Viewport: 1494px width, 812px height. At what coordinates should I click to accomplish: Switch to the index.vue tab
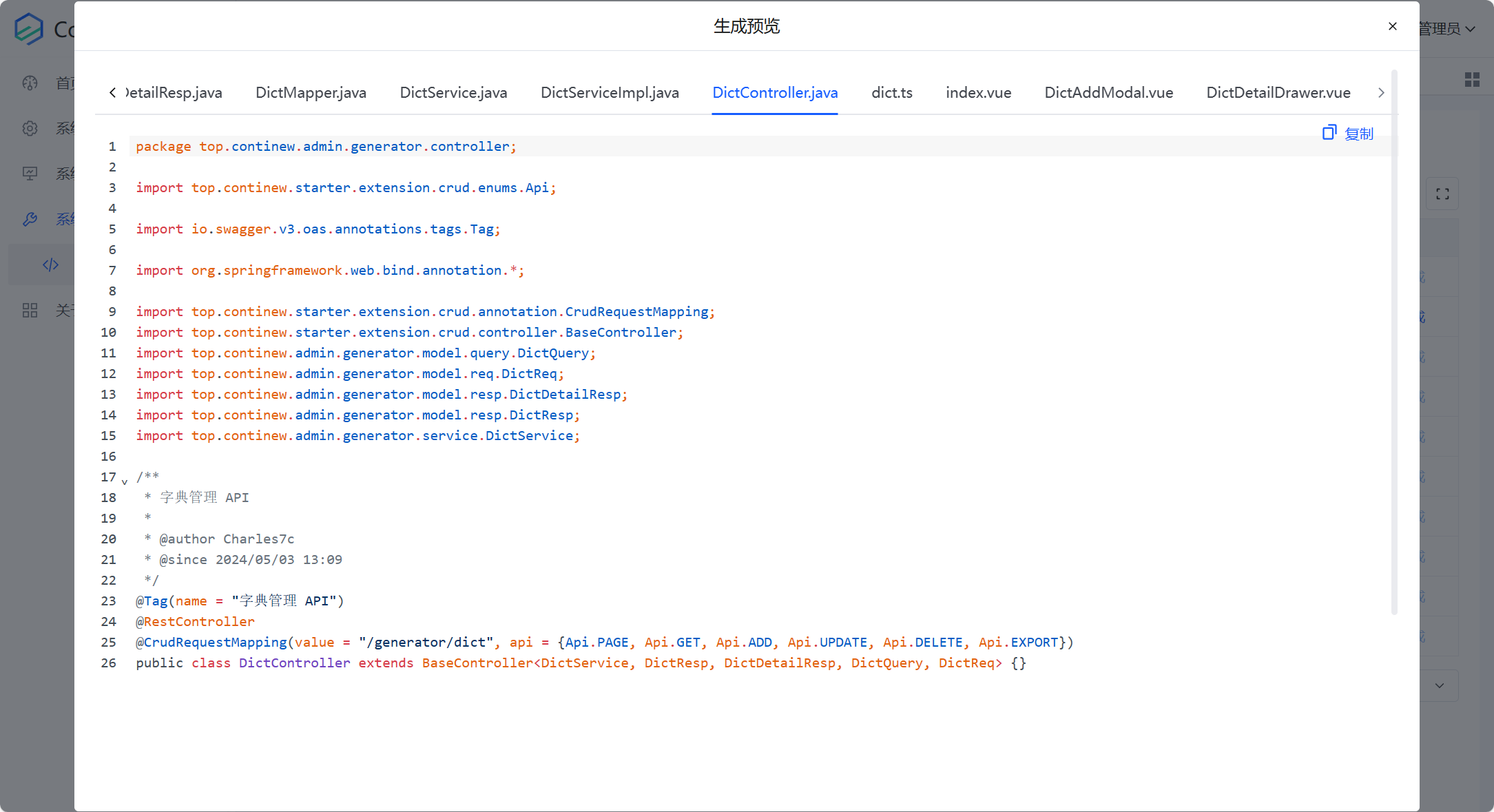978,92
